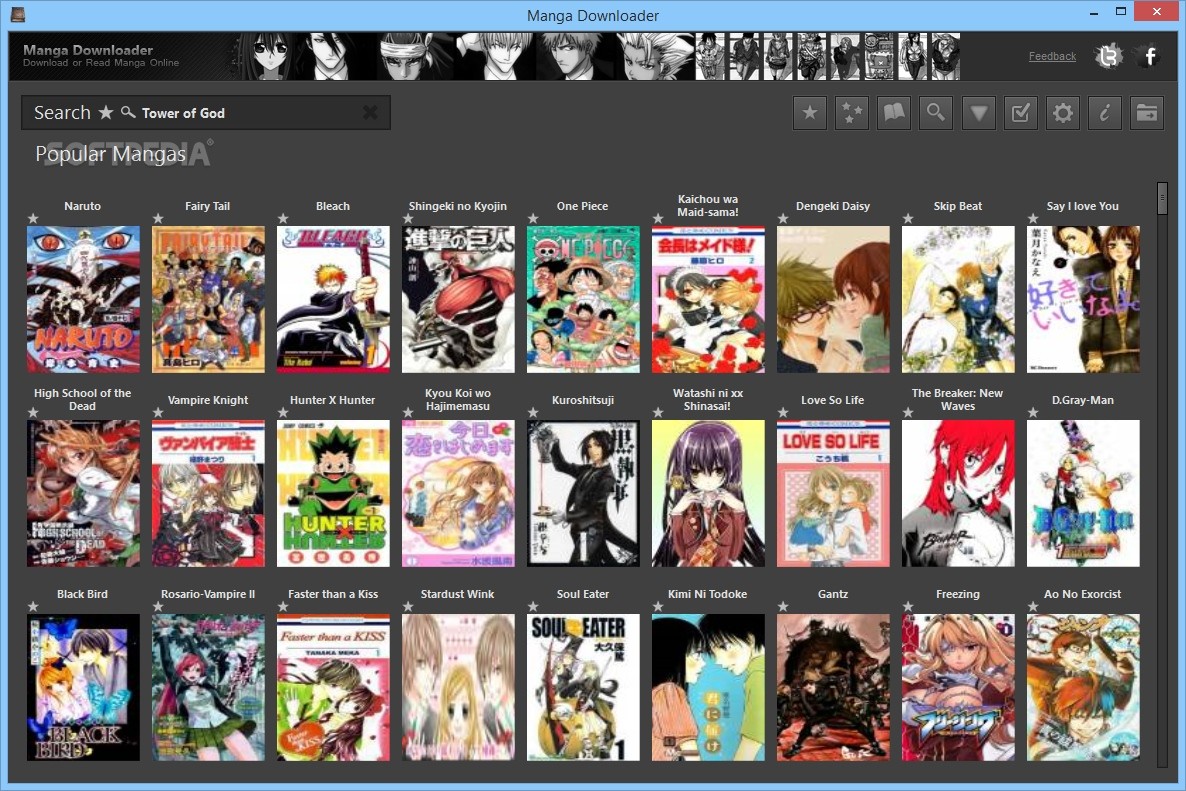1186x791 pixels.
Task: Click the Stardust Wink title
Action: 458,594
